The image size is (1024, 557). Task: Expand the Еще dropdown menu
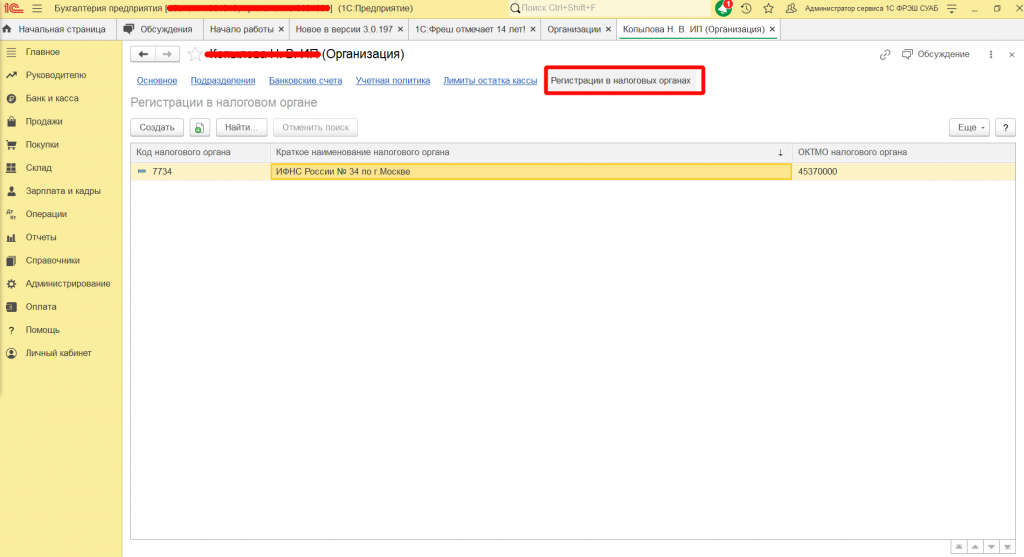(969, 127)
